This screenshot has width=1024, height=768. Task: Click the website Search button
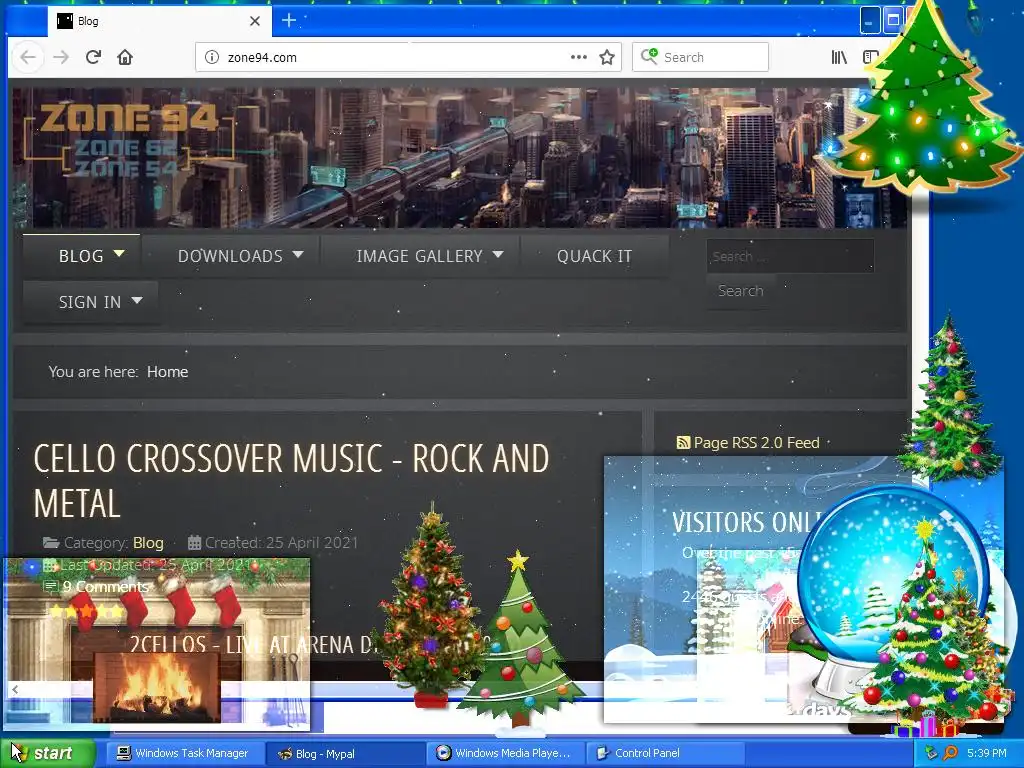[741, 291]
